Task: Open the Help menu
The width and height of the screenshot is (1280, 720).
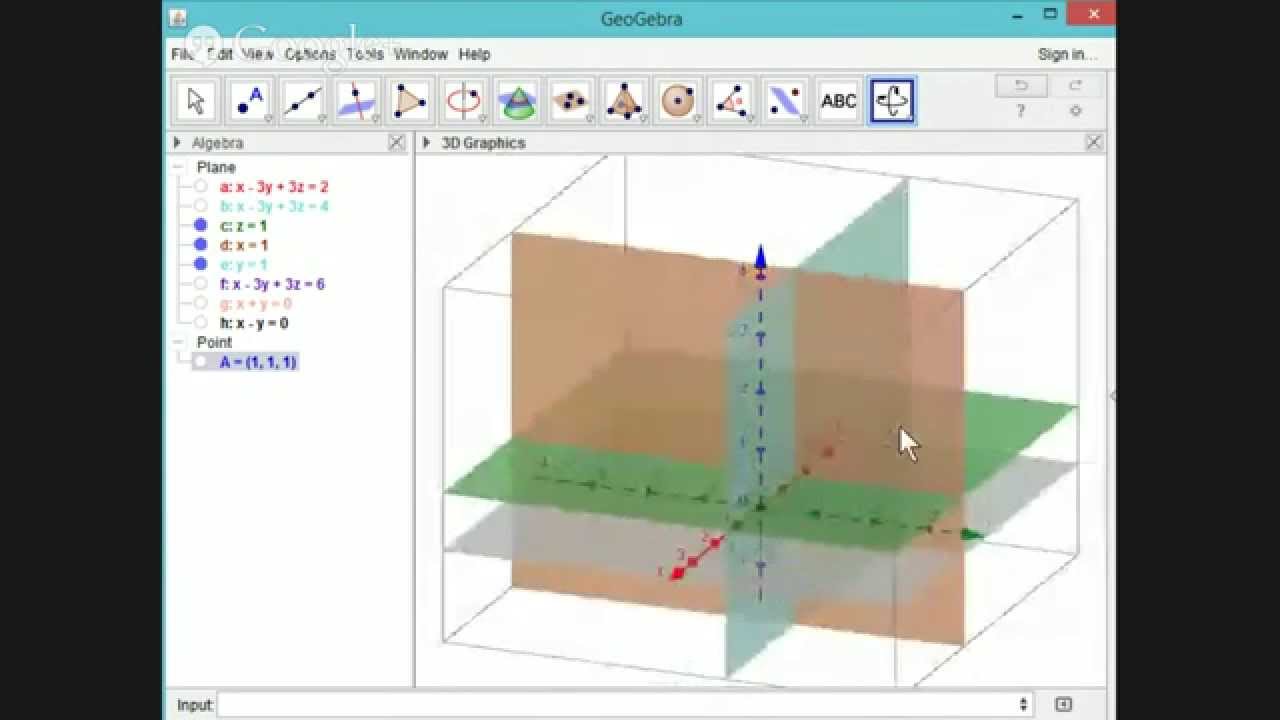Action: tap(474, 54)
